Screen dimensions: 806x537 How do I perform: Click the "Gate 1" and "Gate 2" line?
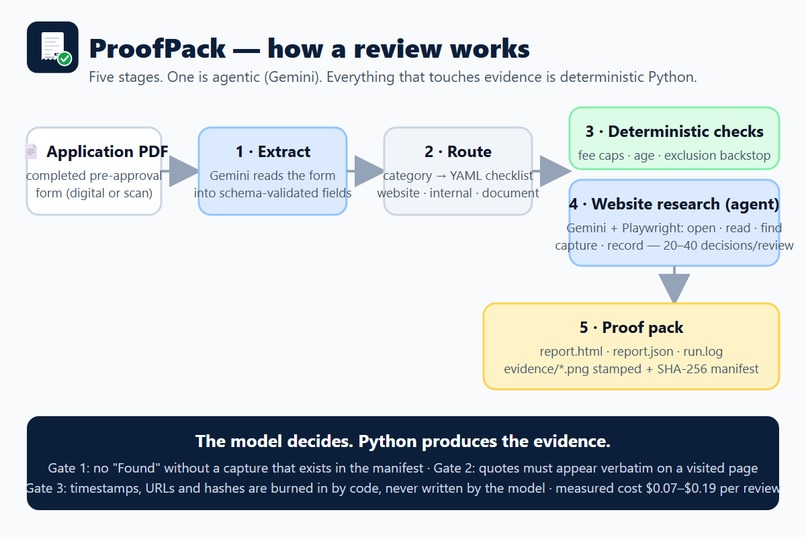click(x=403, y=468)
